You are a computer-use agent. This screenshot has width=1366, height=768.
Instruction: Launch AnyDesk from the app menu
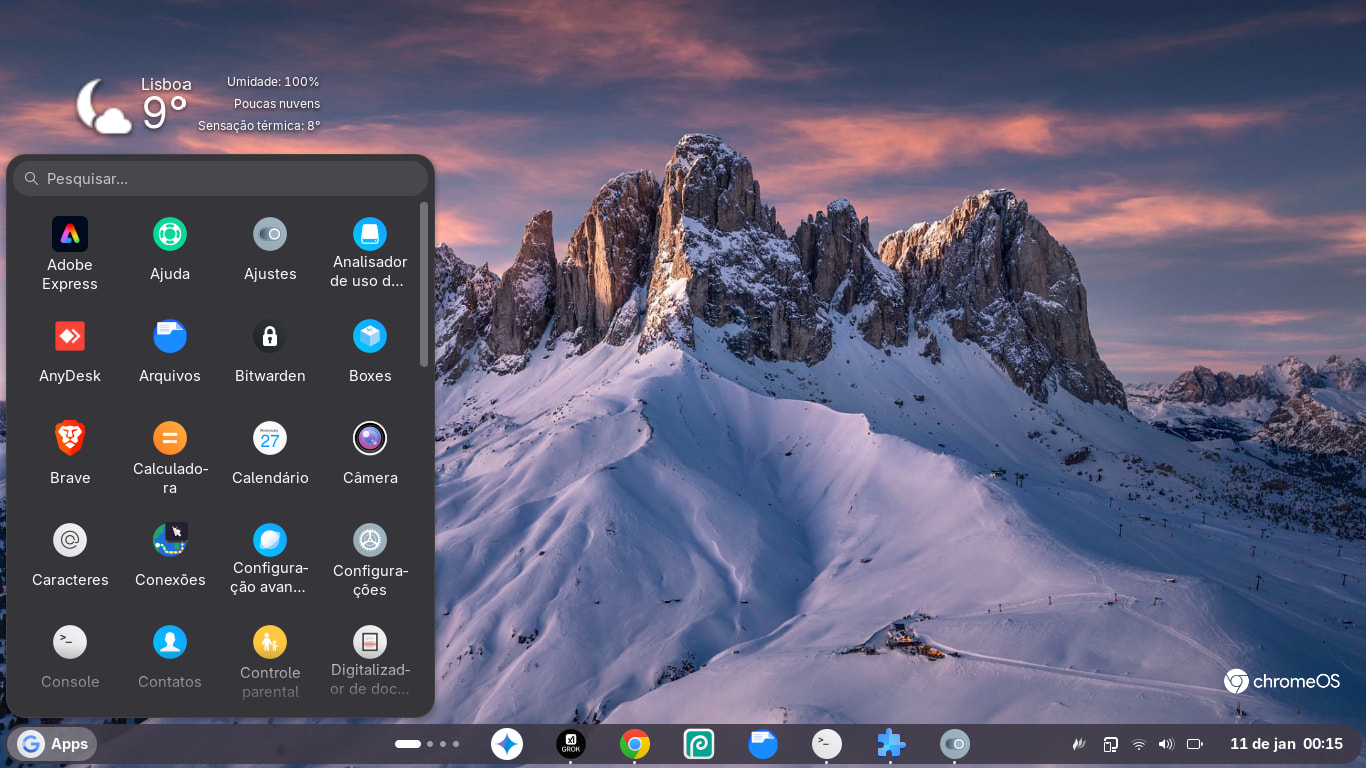70,337
